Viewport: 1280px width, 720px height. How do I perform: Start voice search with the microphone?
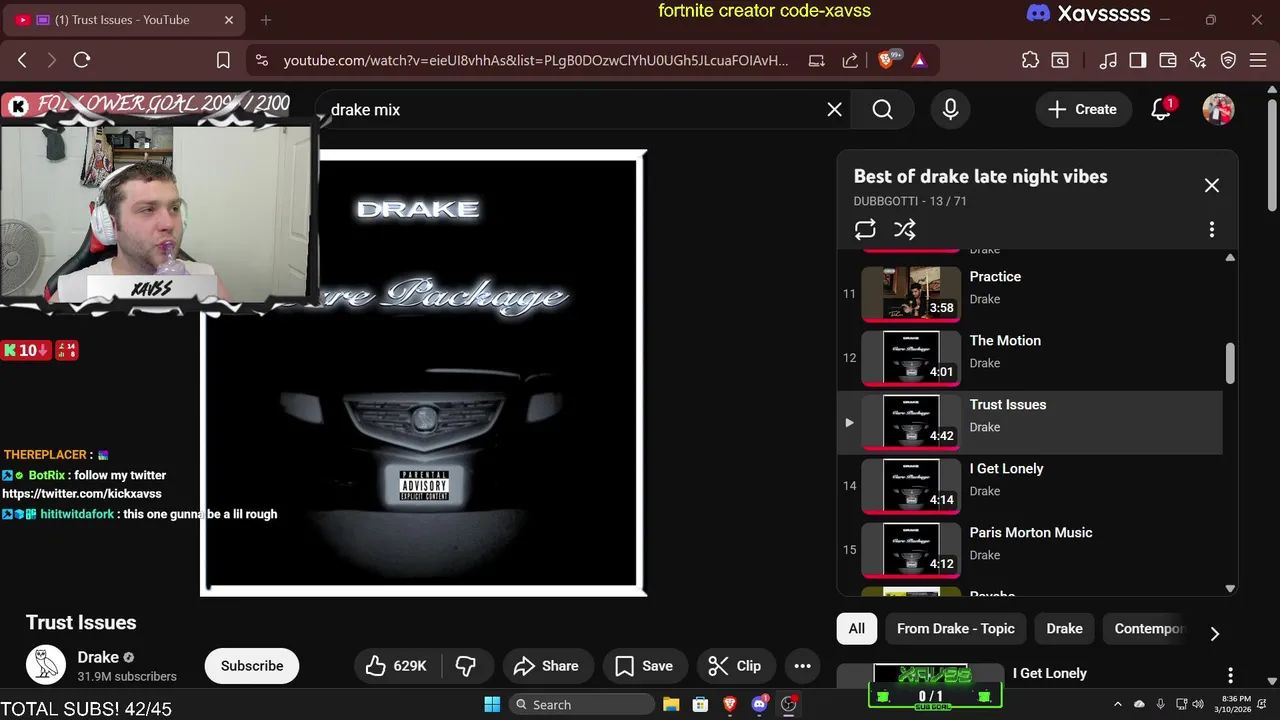point(950,109)
